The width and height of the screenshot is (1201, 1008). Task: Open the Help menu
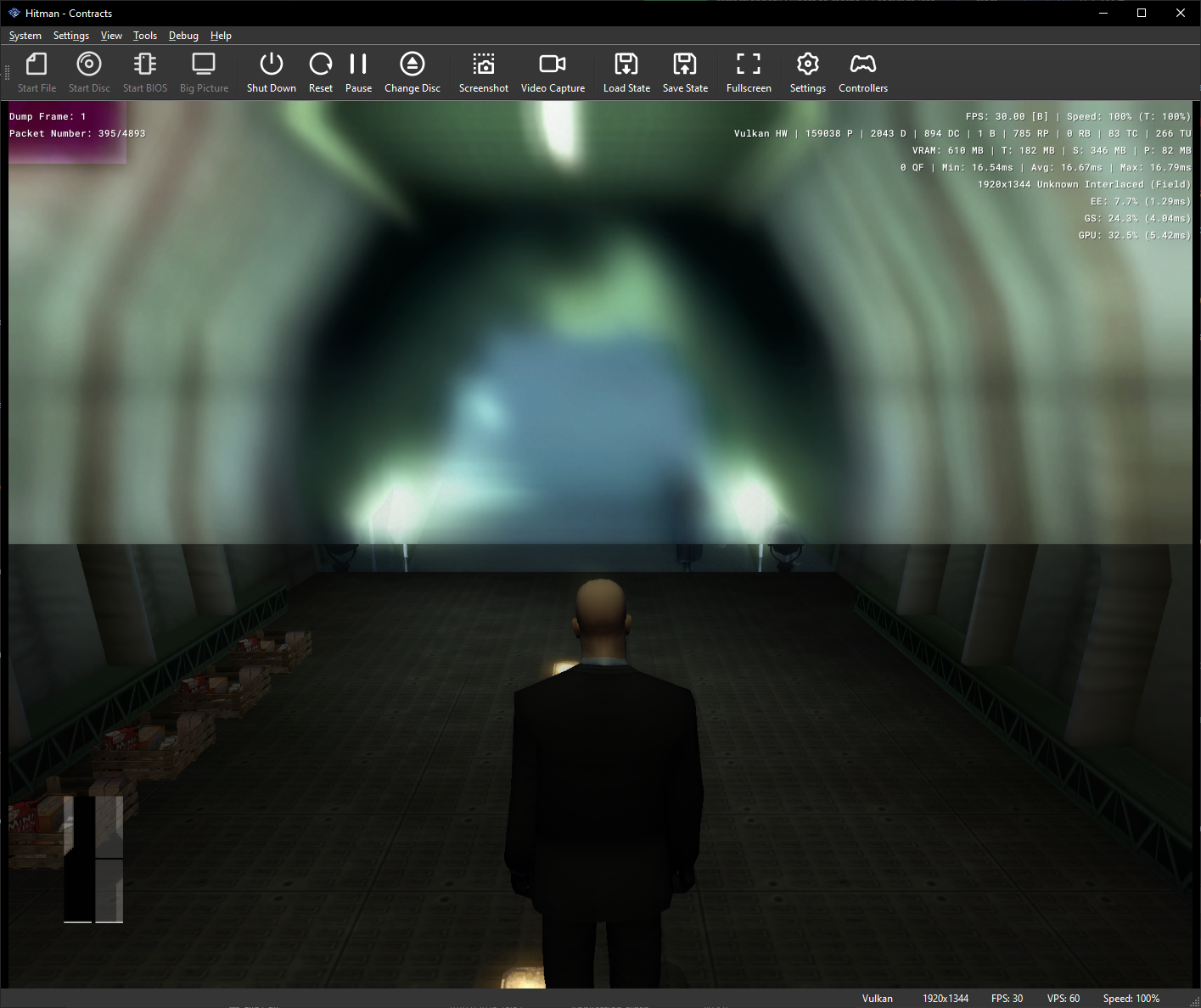(x=221, y=36)
